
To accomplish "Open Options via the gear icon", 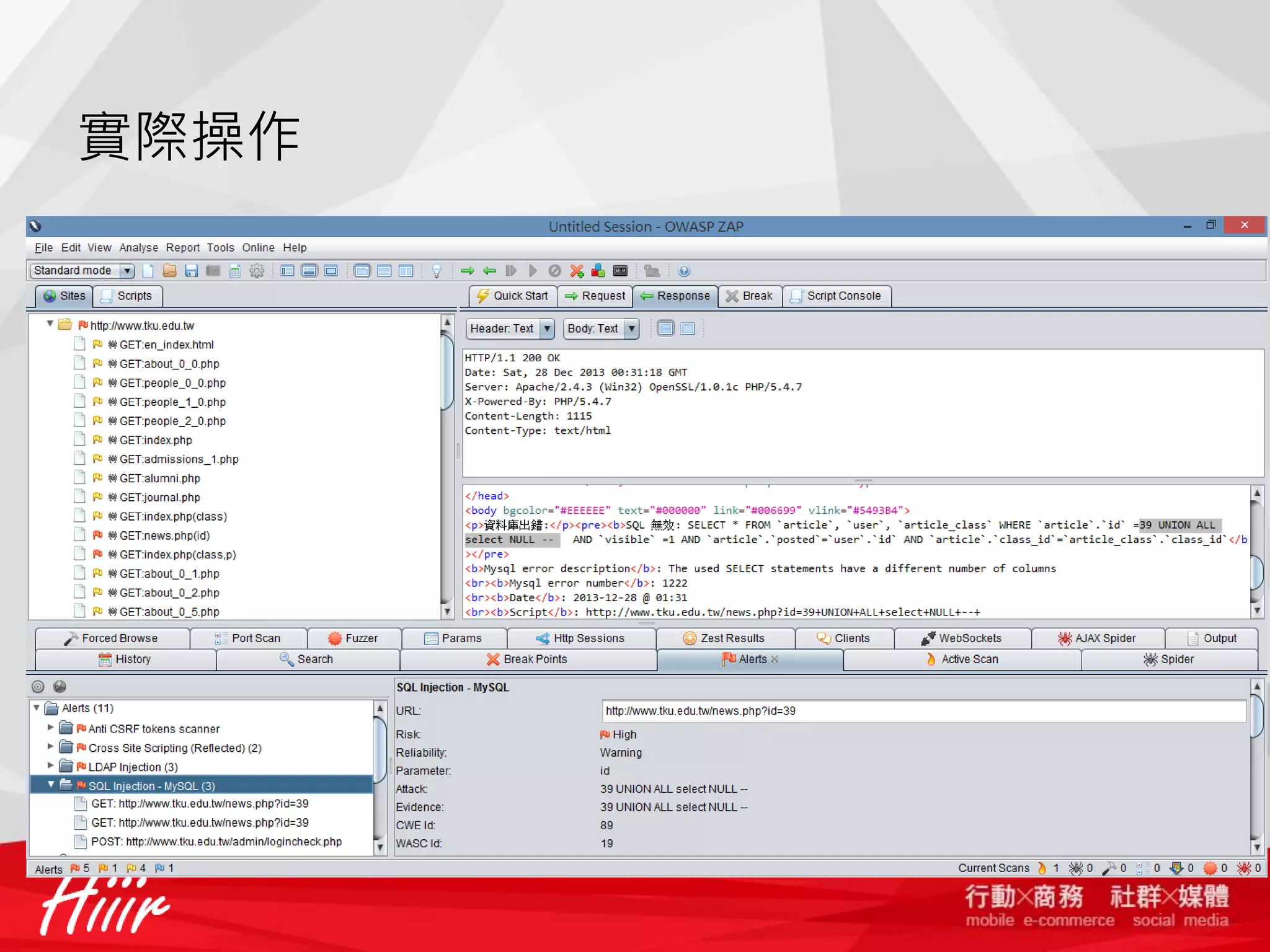I will tap(257, 271).
